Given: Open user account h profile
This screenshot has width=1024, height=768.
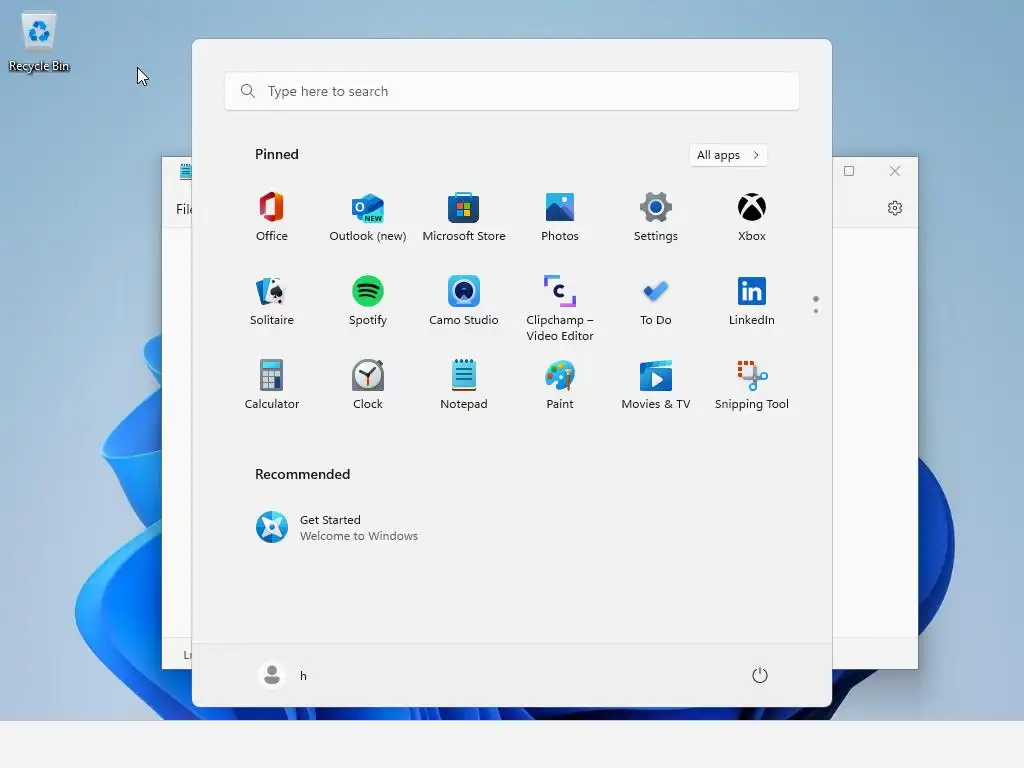Looking at the screenshot, I should pyautogui.click(x=283, y=675).
